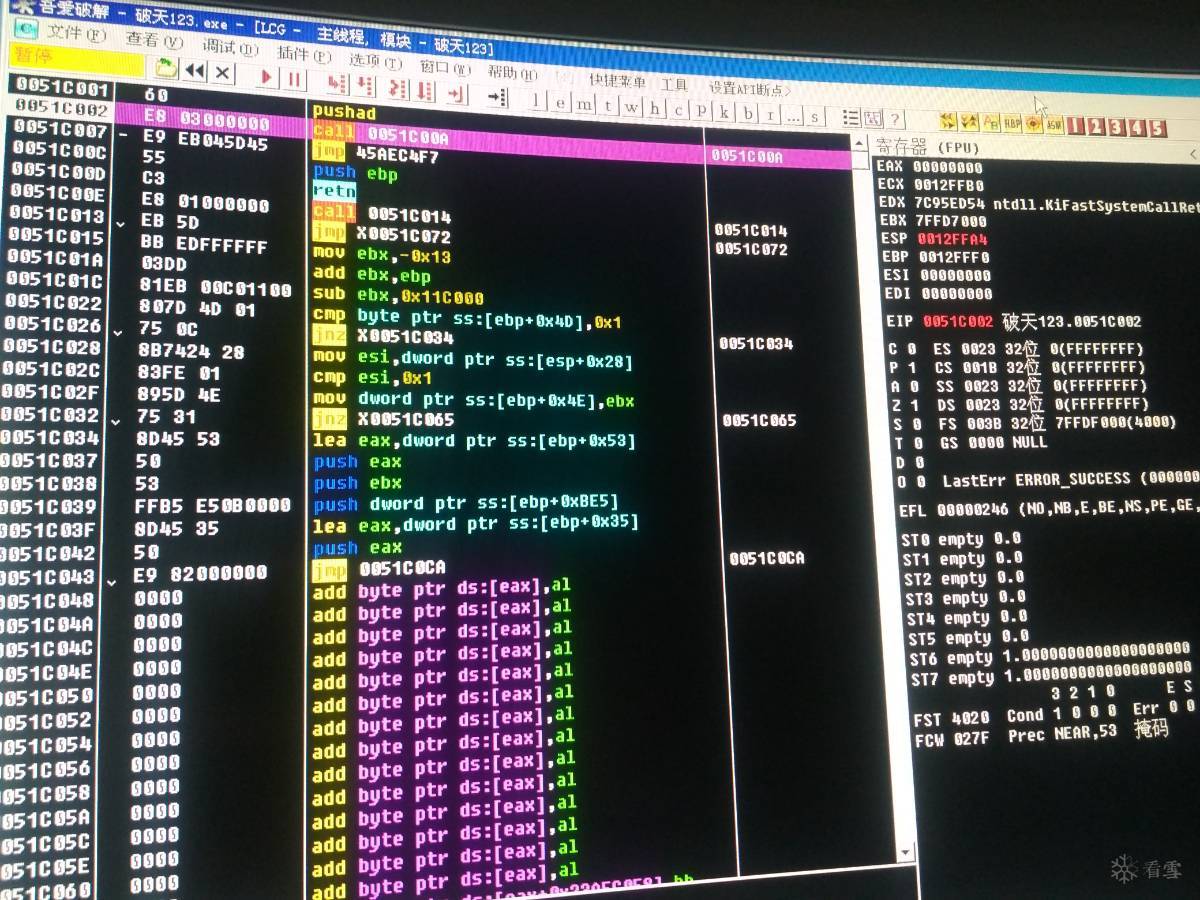Click the second yellow plugin icon
Image resolution: width=1200 pixels, height=900 pixels.
point(968,123)
